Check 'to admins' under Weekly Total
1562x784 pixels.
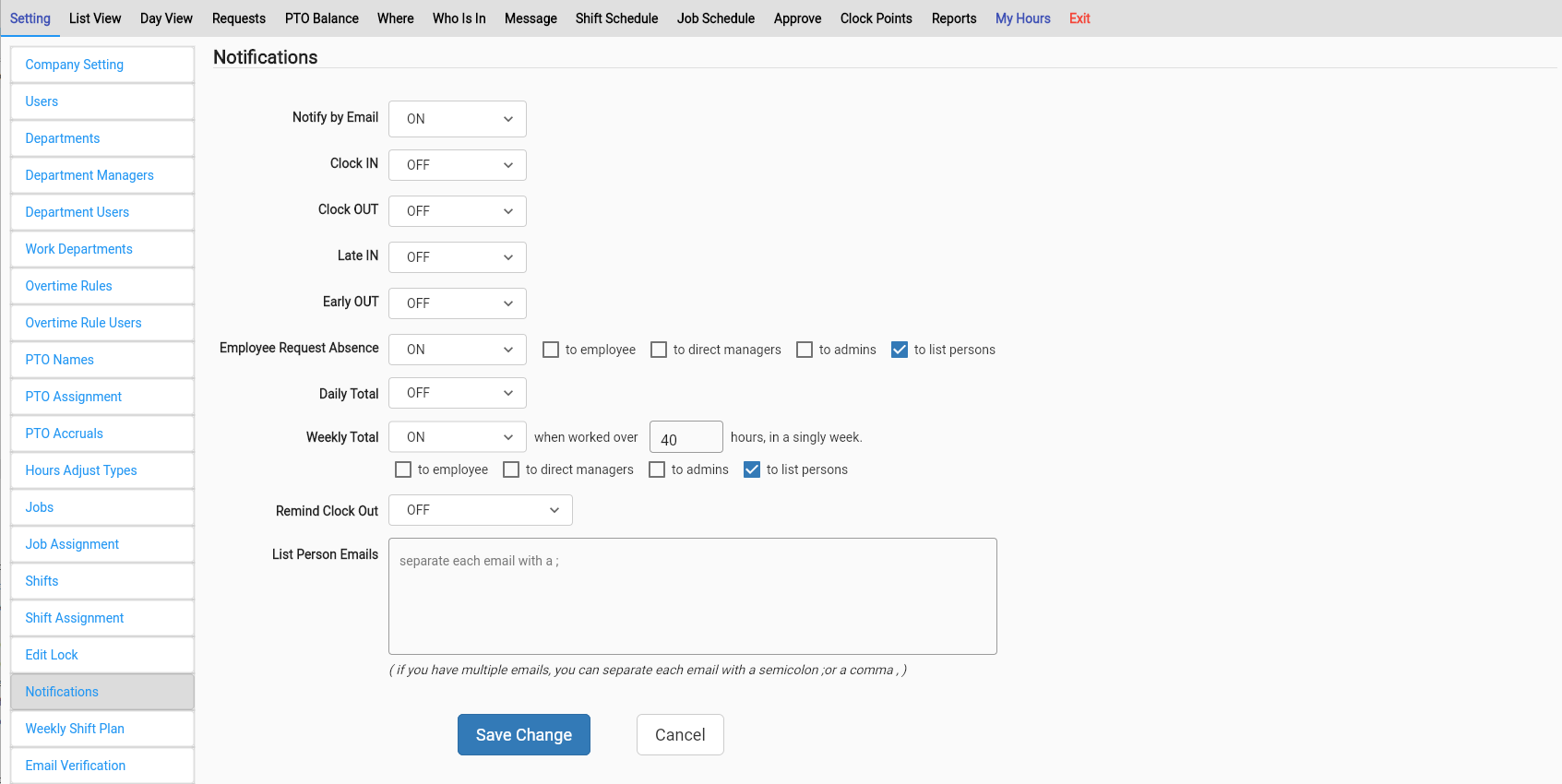tap(657, 469)
